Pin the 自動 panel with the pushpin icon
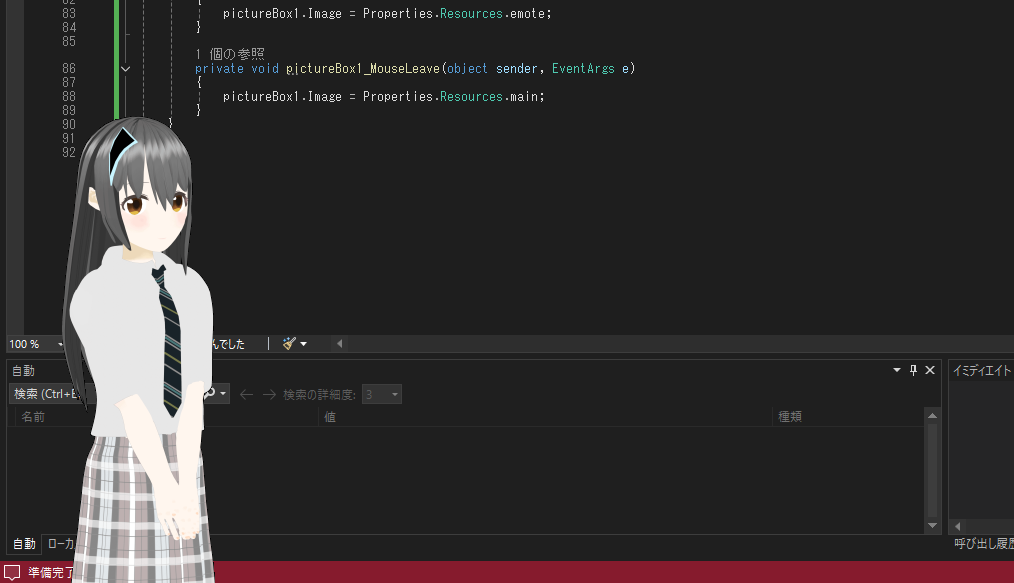 (x=913, y=370)
